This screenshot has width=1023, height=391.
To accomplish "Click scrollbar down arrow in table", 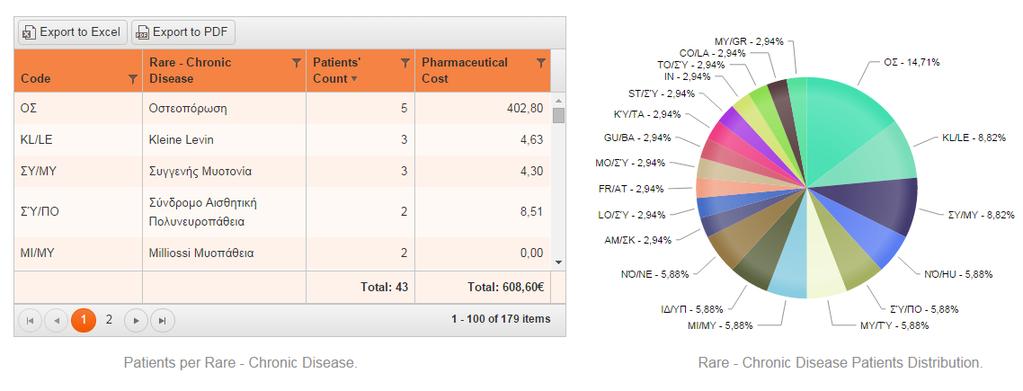I will tap(558, 262).
